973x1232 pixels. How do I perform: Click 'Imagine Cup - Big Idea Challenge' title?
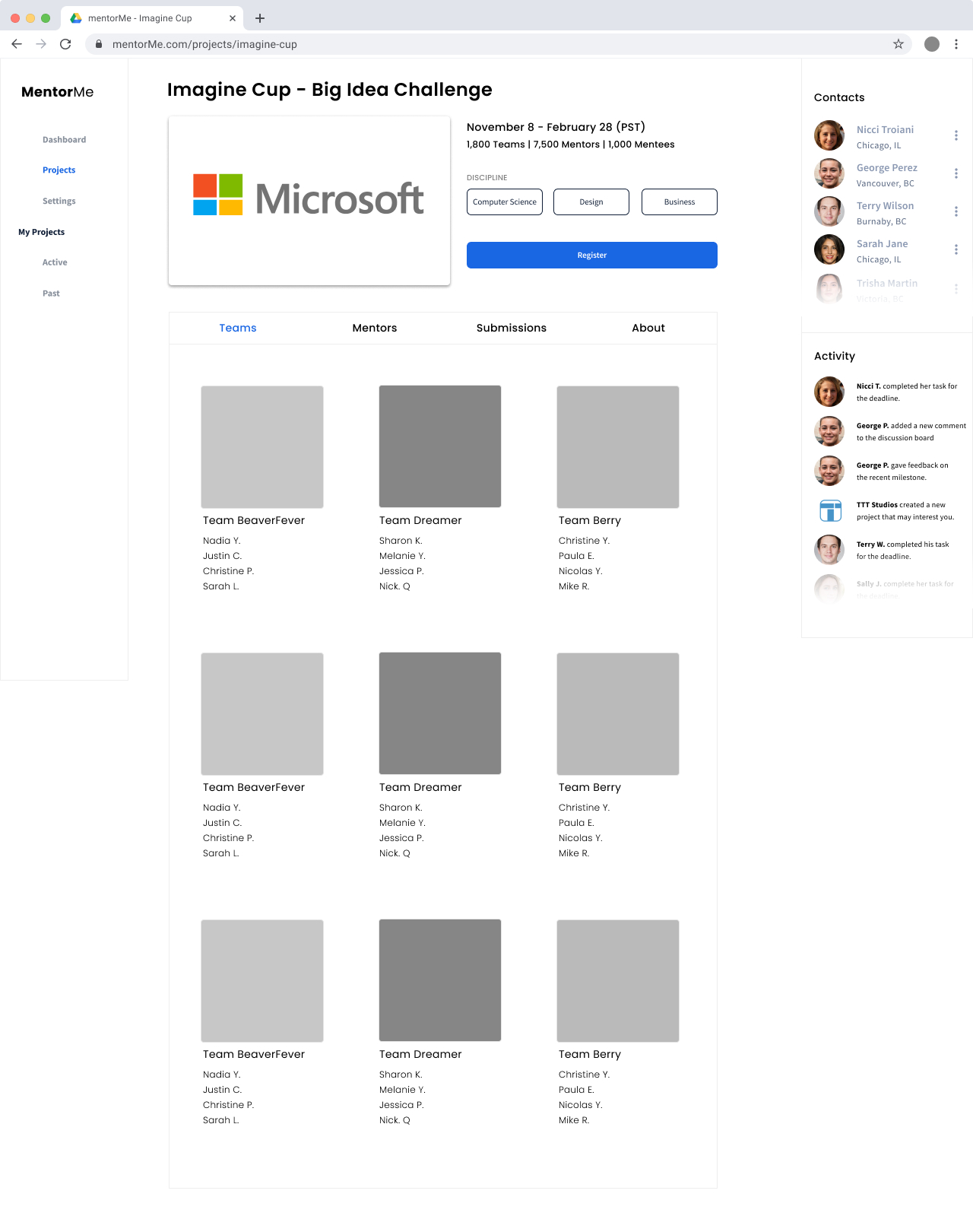(330, 90)
